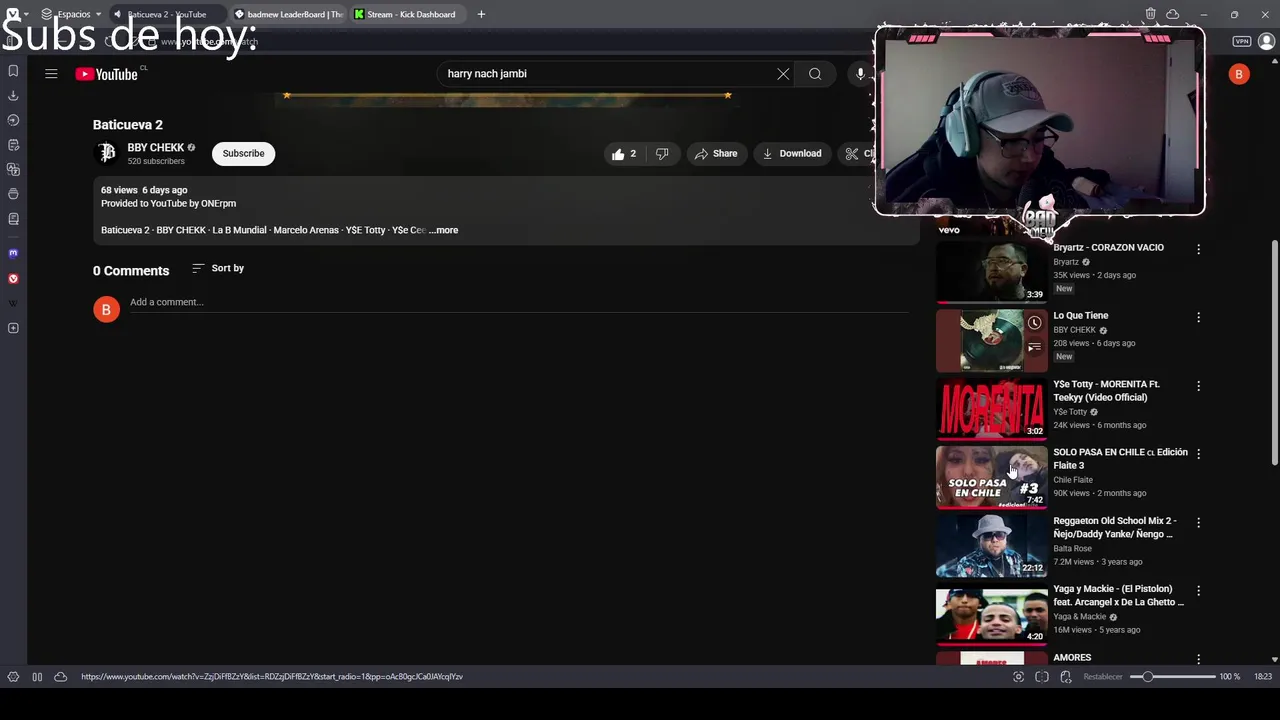
Task: Open BBY CHEKK channel avatar
Action: 107,153
